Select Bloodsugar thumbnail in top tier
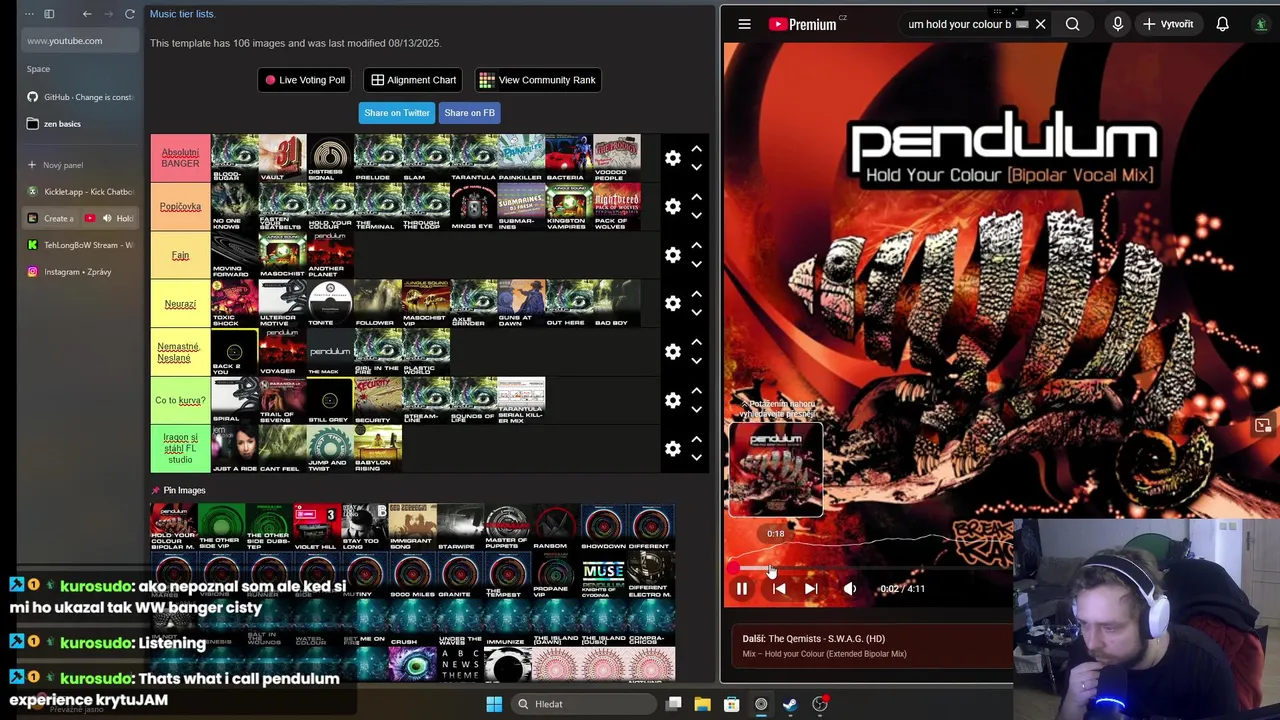 (x=234, y=158)
